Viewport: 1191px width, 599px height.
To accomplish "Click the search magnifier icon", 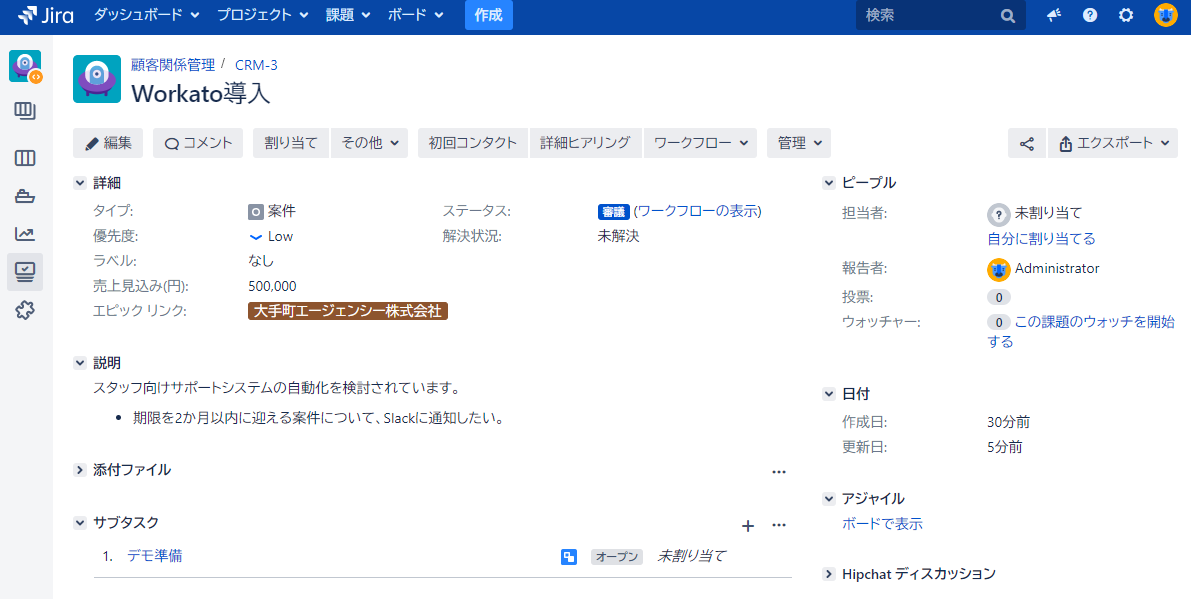I will pos(1008,16).
